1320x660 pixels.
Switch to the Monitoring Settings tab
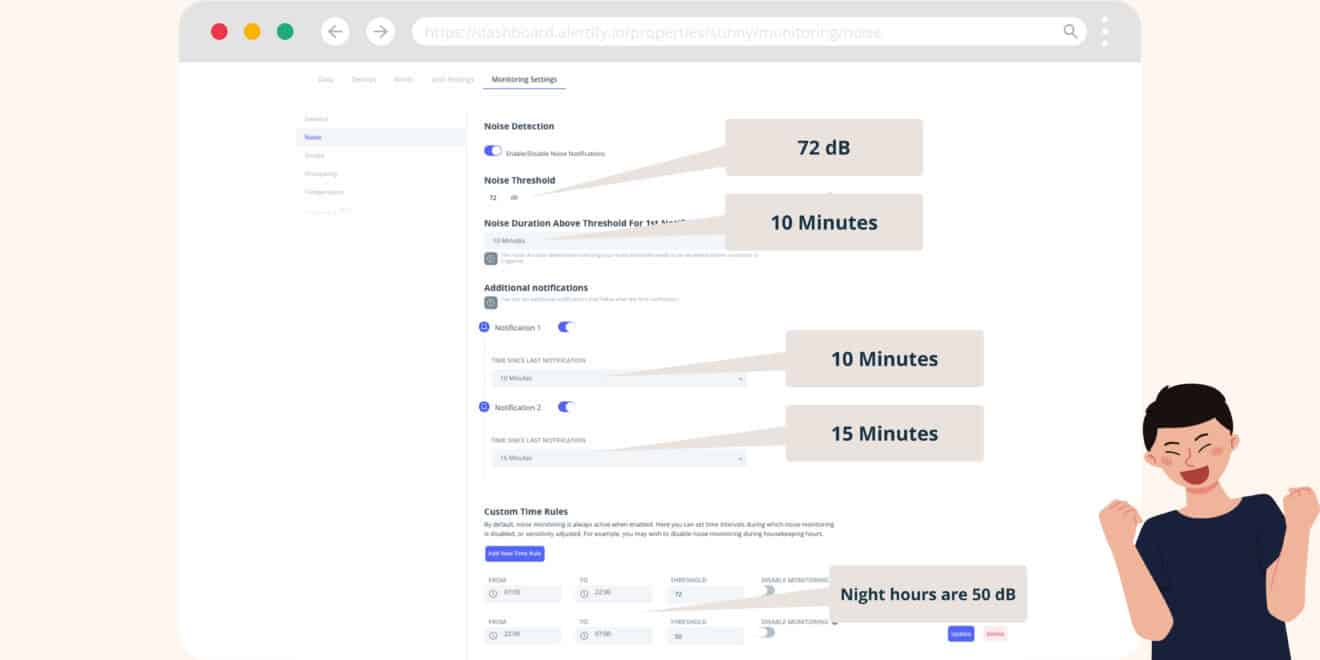[x=524, y=80]
